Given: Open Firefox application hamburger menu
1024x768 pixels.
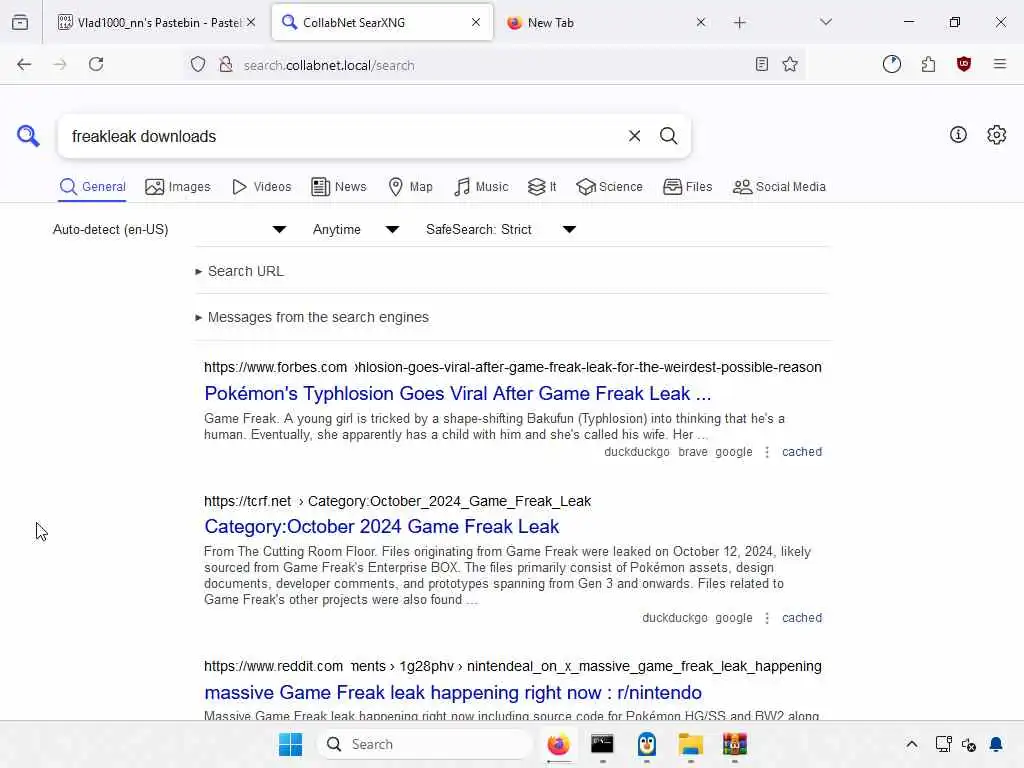Looking at the screenshot, I should [999, 64].
